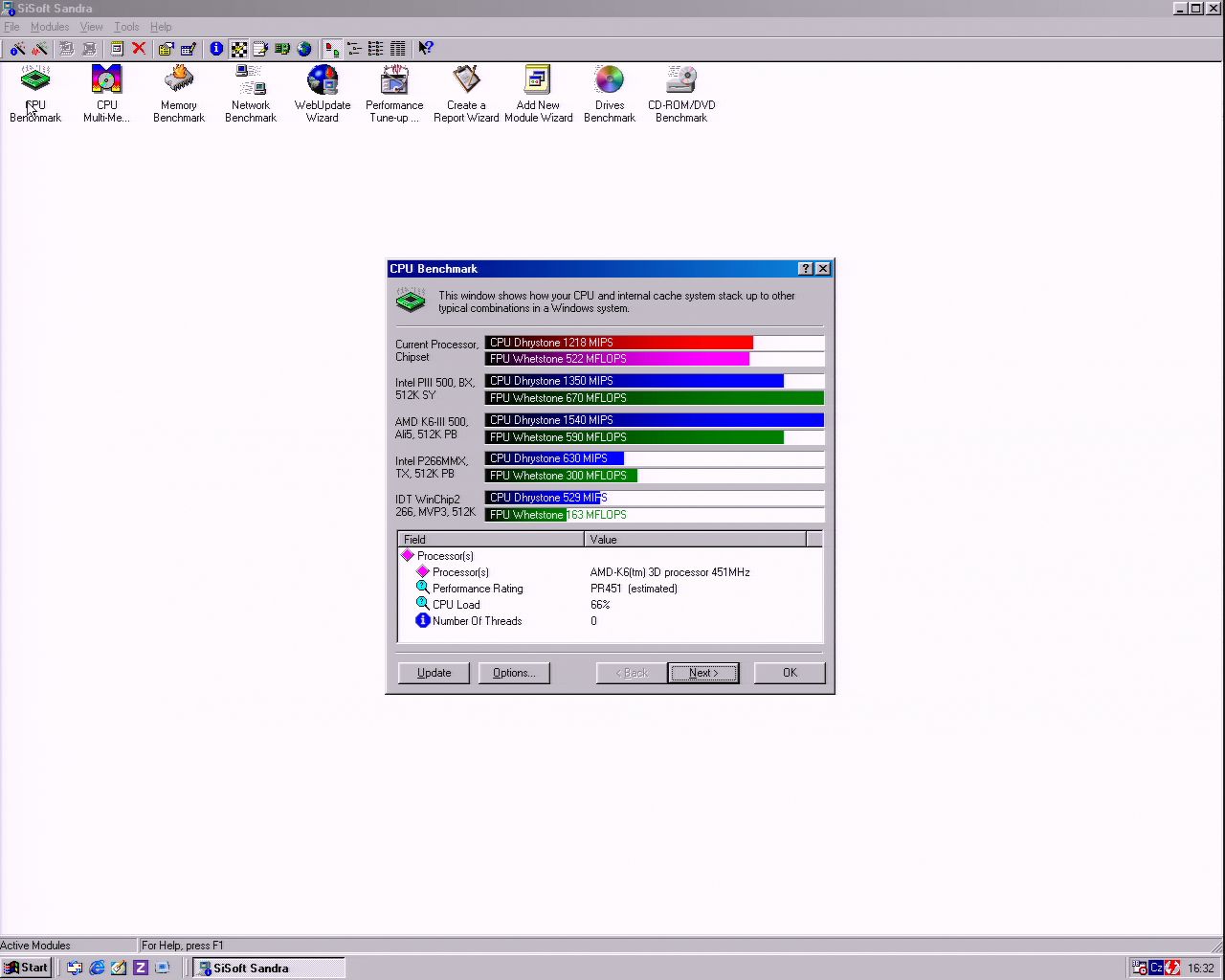Viewport: 1225px width, 980px height.
Task: Open the CPU Benchmark module icon
Action: click(x=35, y=94)
